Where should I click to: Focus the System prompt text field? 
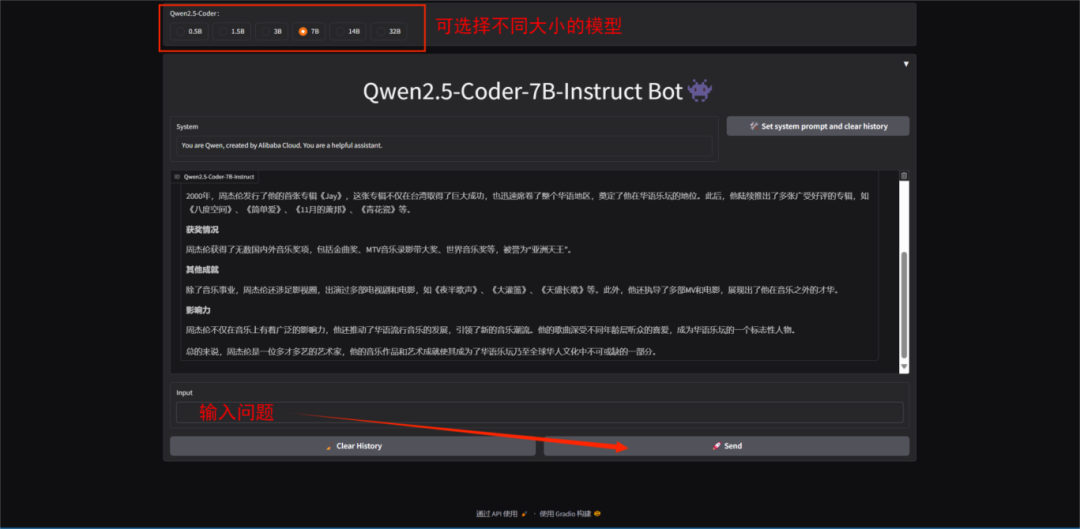tap(444, 145)
